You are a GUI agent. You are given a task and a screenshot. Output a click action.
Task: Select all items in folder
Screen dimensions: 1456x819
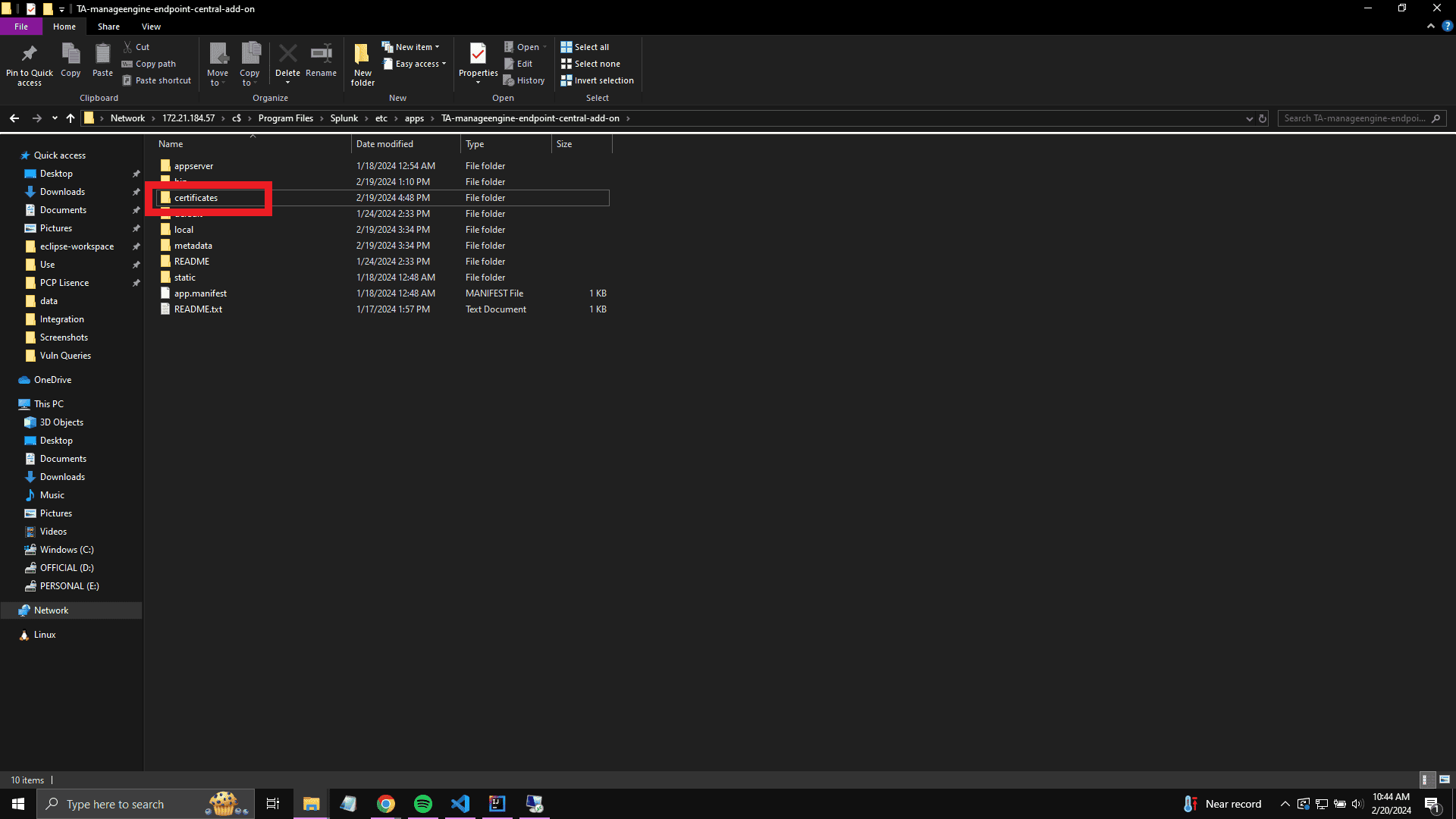pos(585,46)
